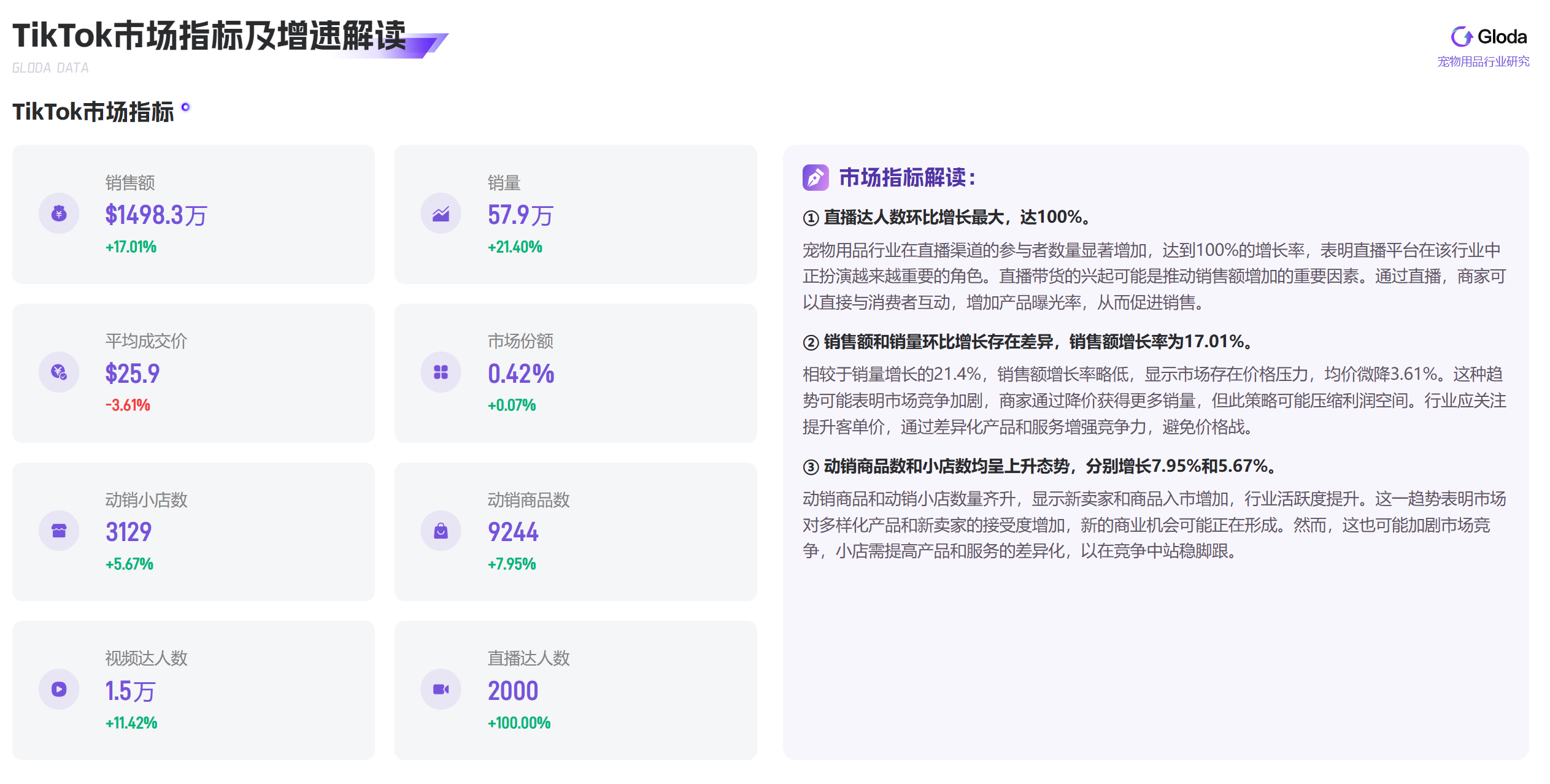Click the -3.61% decline figure
The height and width of the screenshot is (784, 1550).
click(128, 405)
